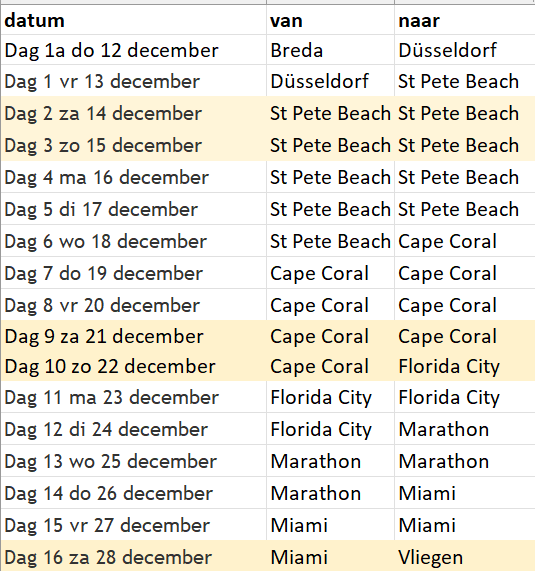Viewport: 535px width, 571px height.
Task: Click cell 'Dag 15 vr 27 december'
Action: click(x=133, y=525)
